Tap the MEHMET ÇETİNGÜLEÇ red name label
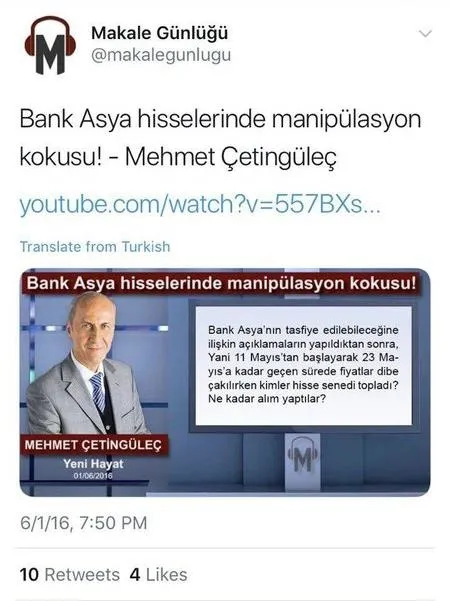450x601 pixels. (x=93, y=445)
